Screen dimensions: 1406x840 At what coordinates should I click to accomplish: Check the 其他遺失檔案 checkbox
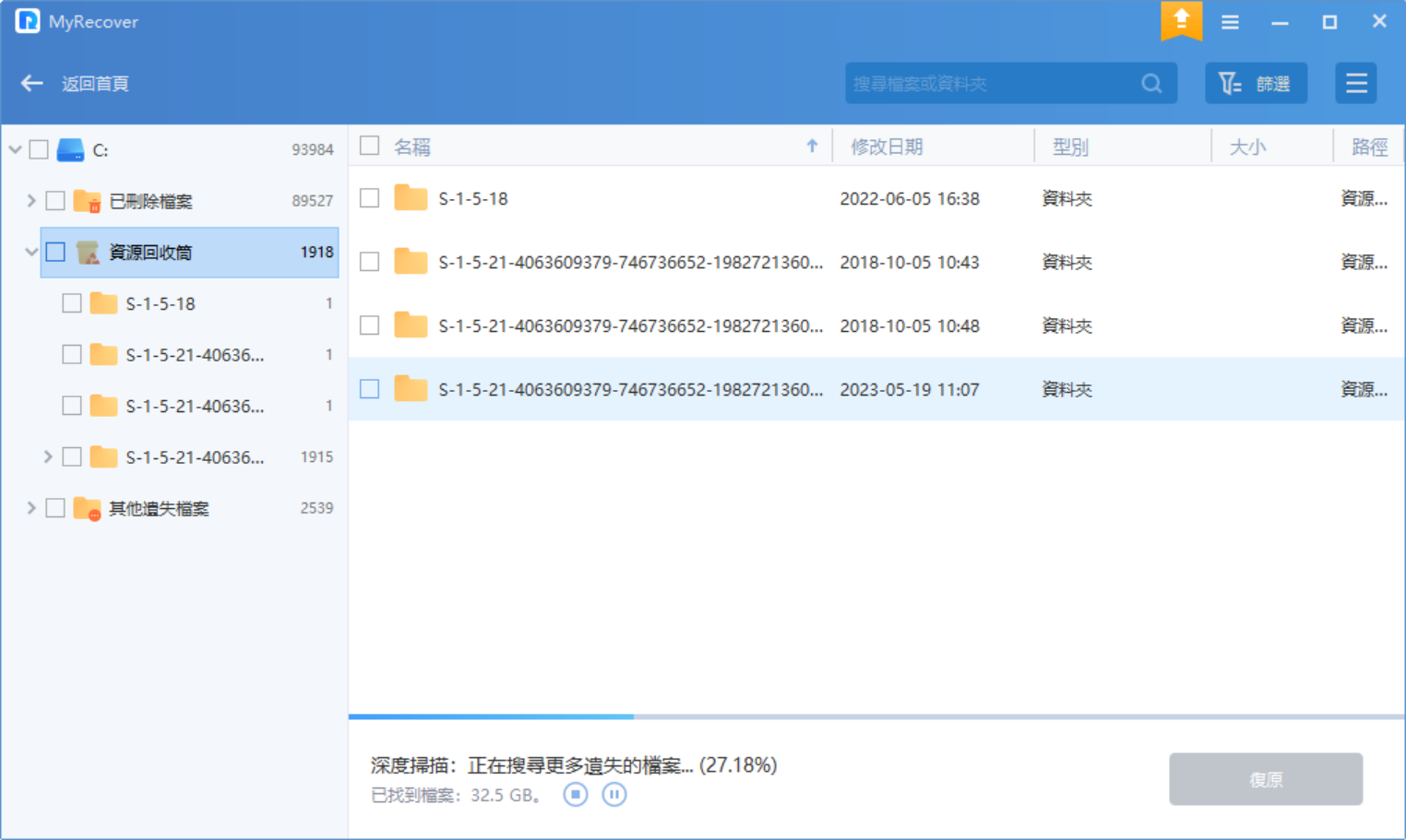coord(55,508)
